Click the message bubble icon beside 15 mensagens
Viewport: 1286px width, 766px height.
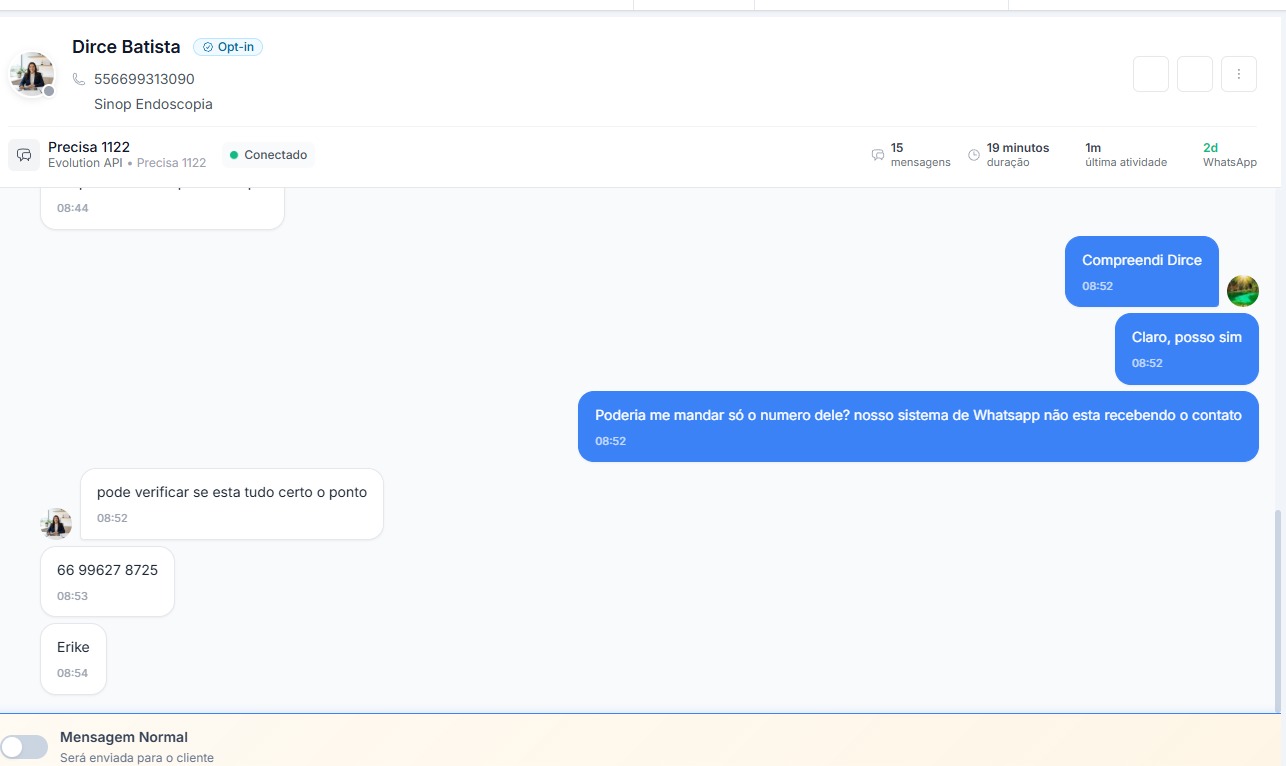click(x=878, y=155)
